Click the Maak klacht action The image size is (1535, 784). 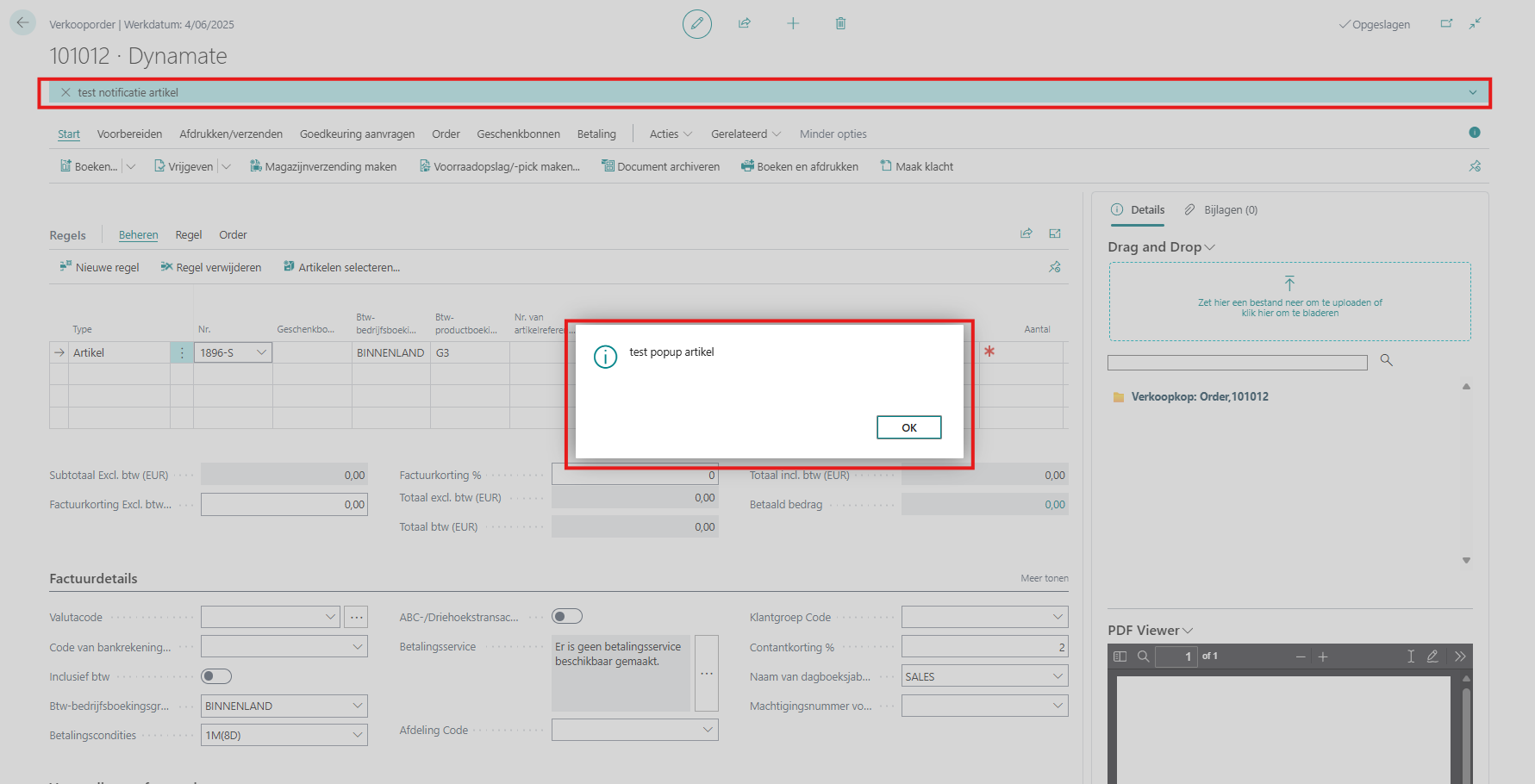click(917, 166)
